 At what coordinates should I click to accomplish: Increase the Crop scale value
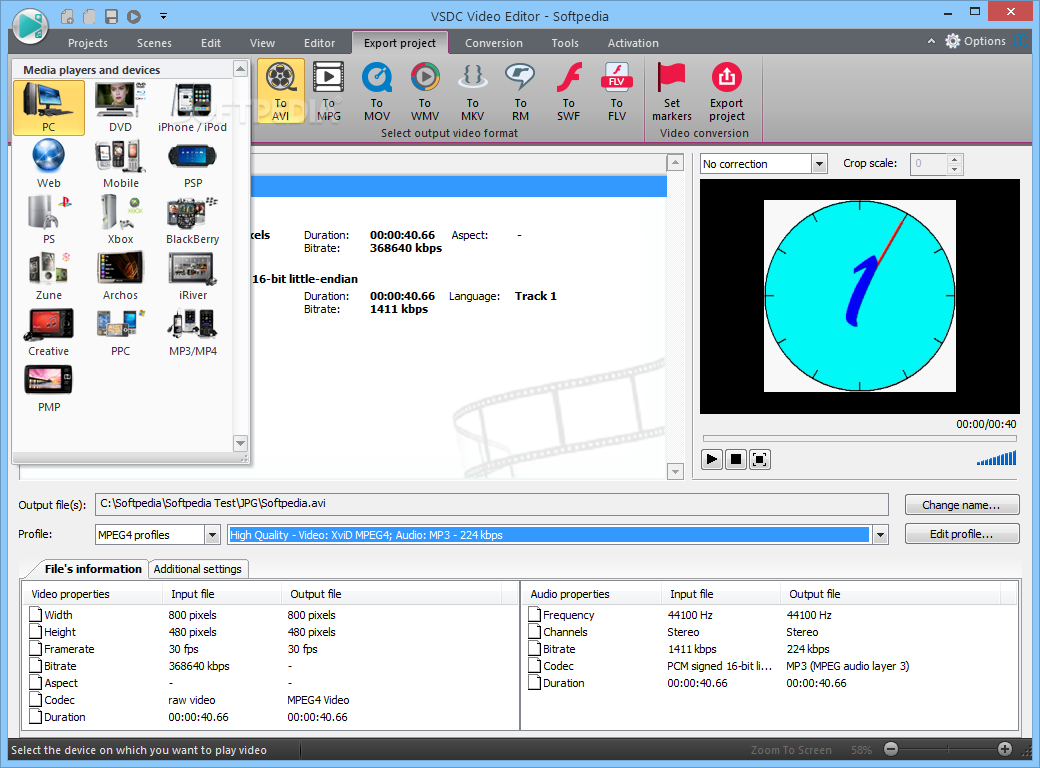click(x=954, y=159)
